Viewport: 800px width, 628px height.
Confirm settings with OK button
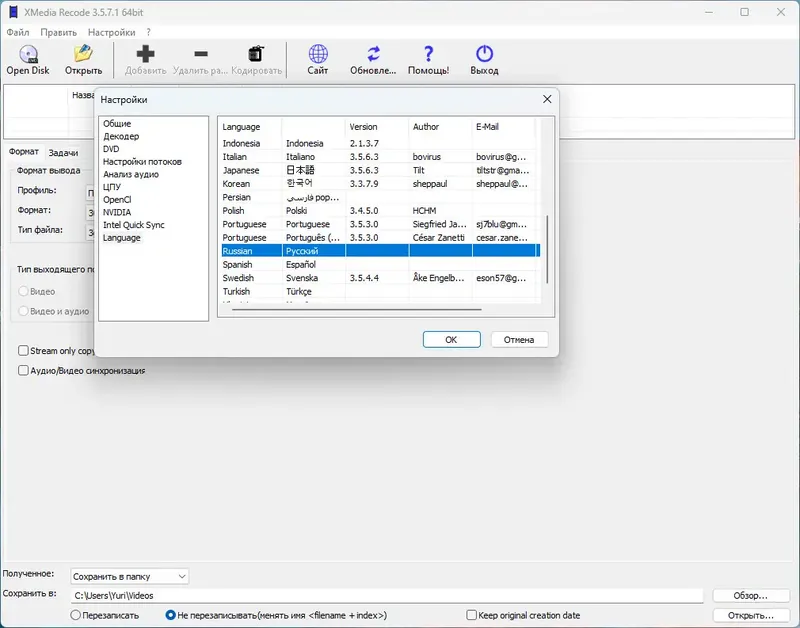(452, 340)
